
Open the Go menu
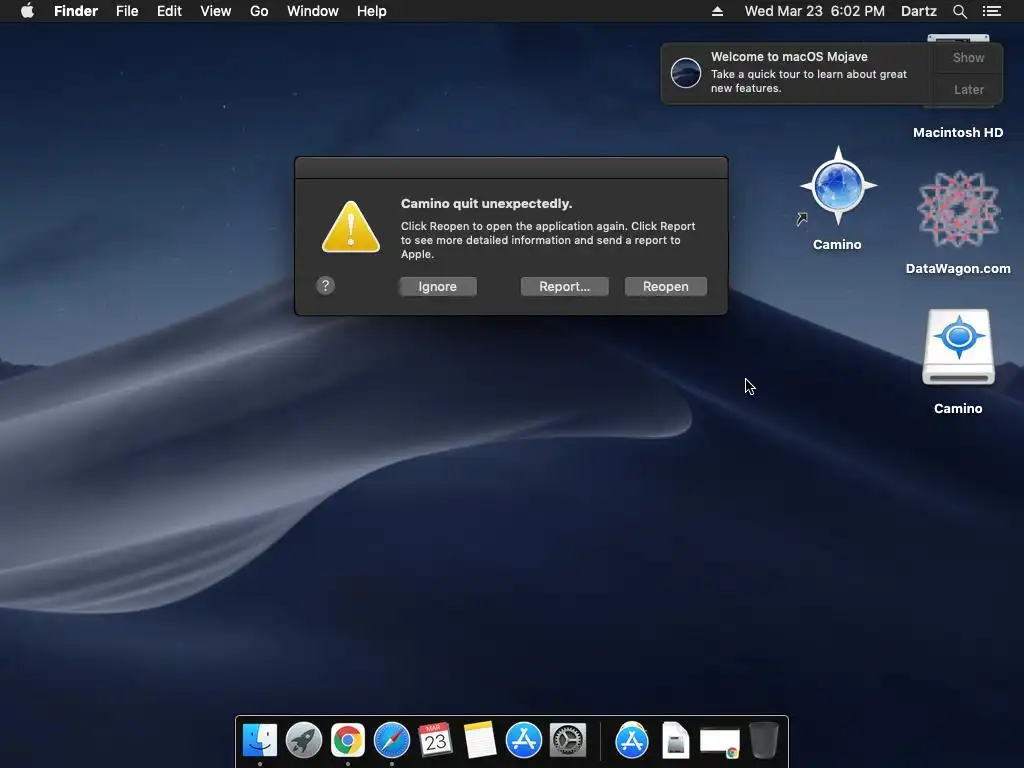tap(259, 11)
